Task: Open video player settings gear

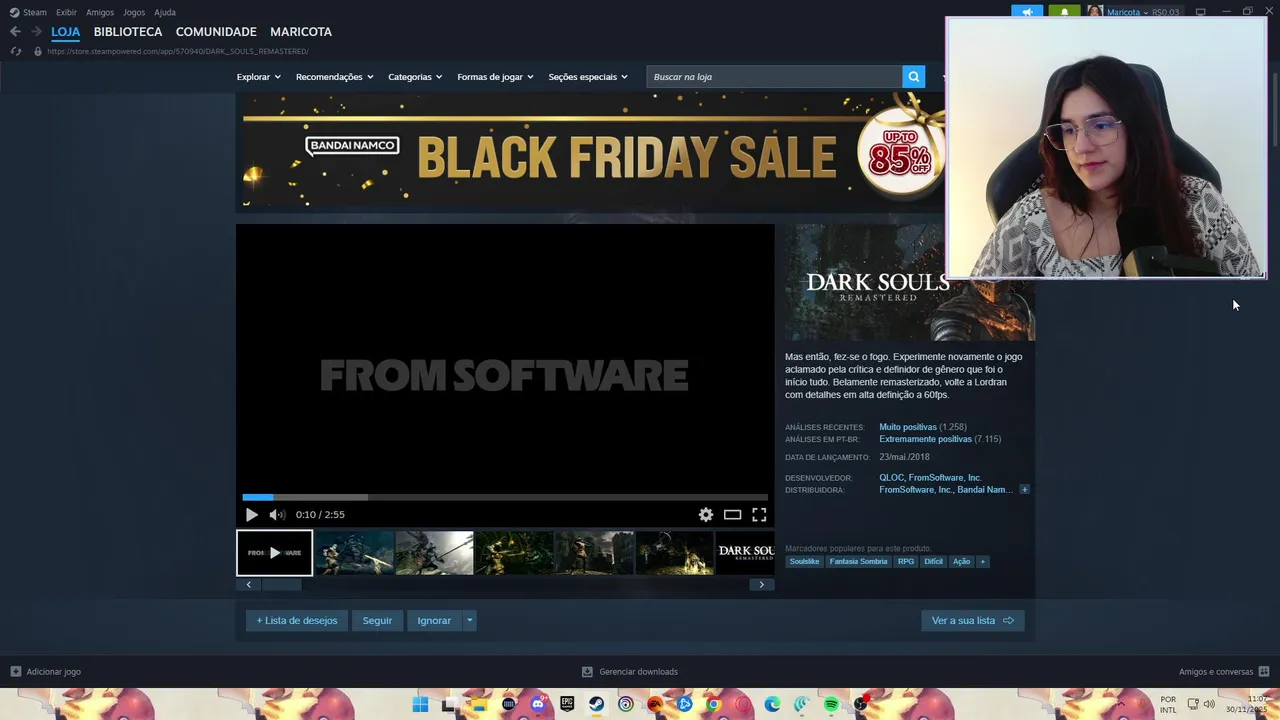Action: (706, 515)
